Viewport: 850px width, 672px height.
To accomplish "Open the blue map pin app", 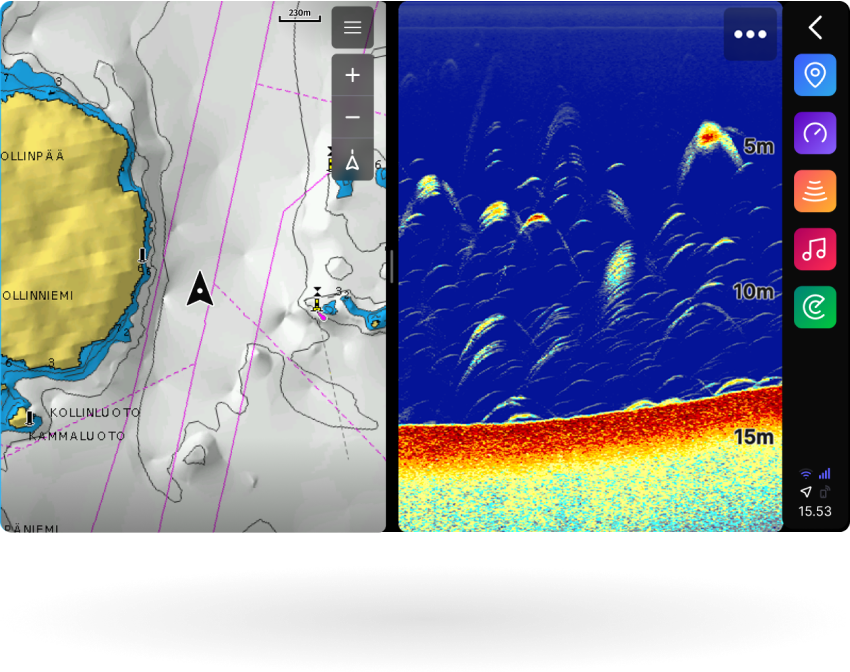I will [815, 75].
